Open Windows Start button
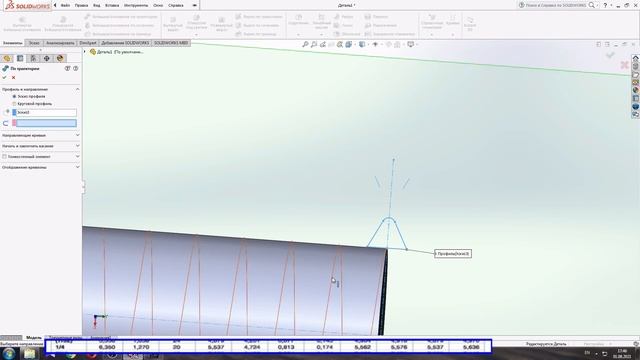Screen dimensions: 640x360 pos(9,353)
